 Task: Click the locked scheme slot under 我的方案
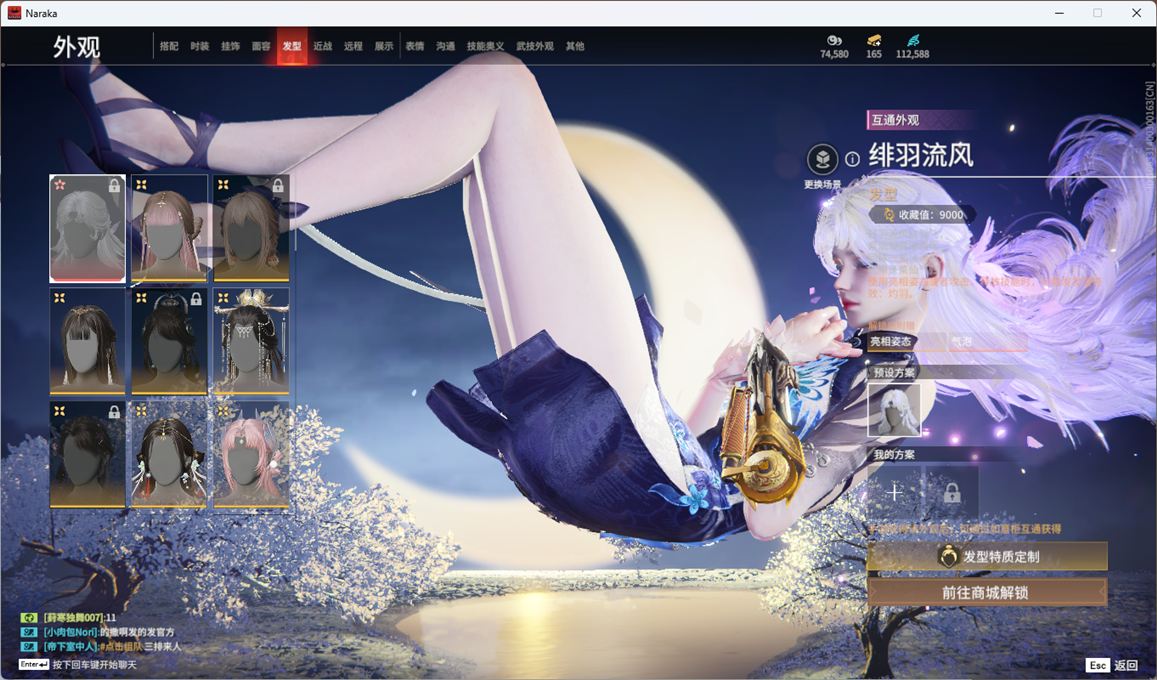952,493
